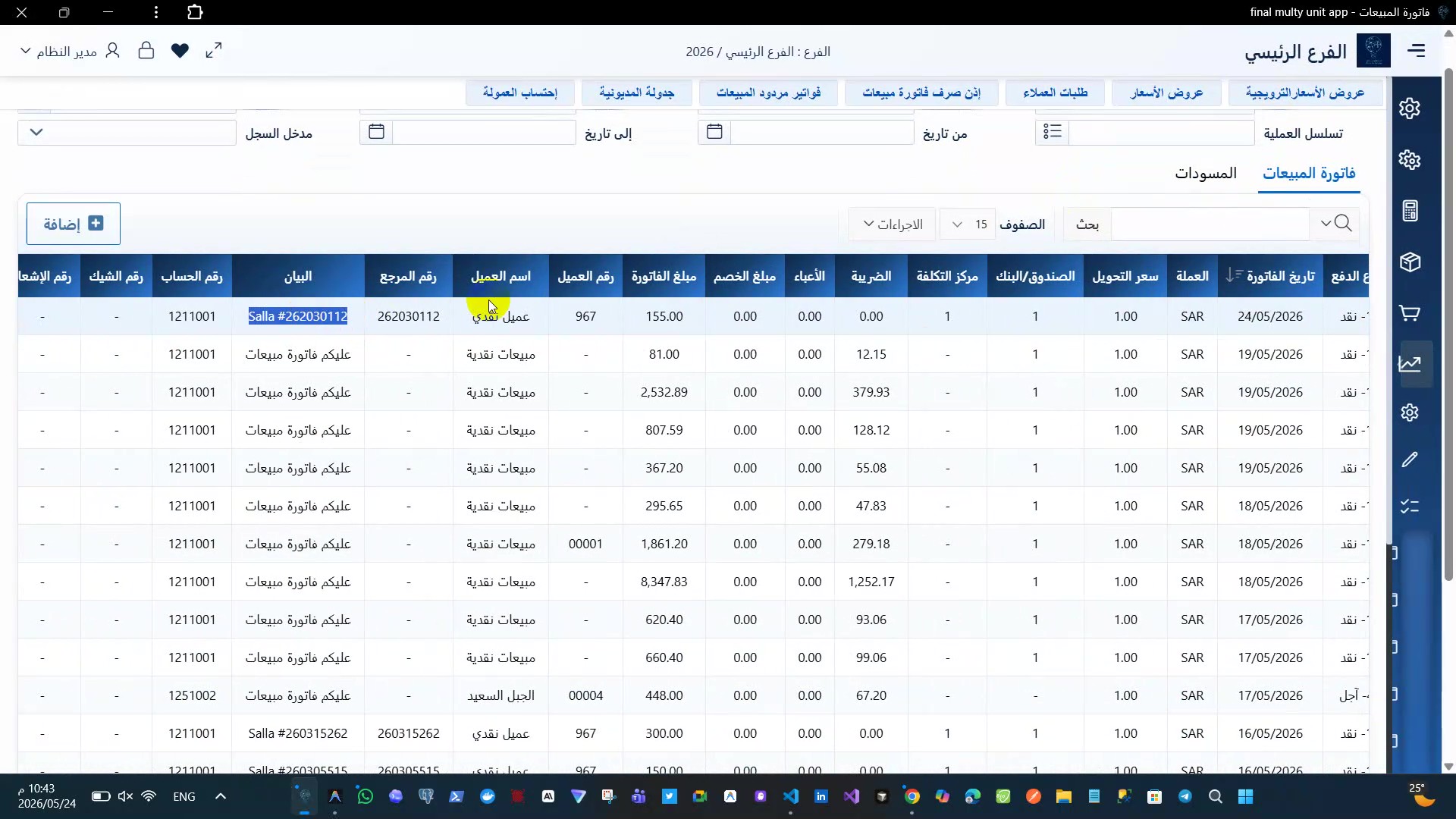
Task: Click the الضريبة column header
Action: pyautogui.click(x=871, y=276)
